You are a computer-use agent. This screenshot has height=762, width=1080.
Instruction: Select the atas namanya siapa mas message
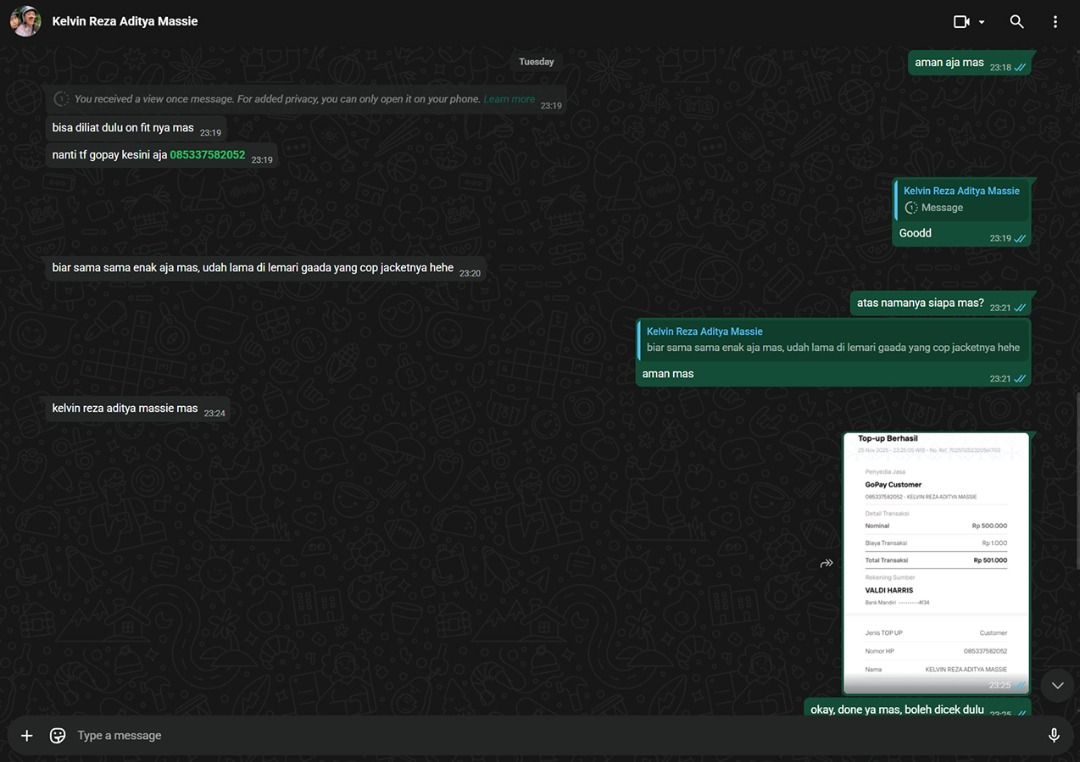[x=920, y=303]
